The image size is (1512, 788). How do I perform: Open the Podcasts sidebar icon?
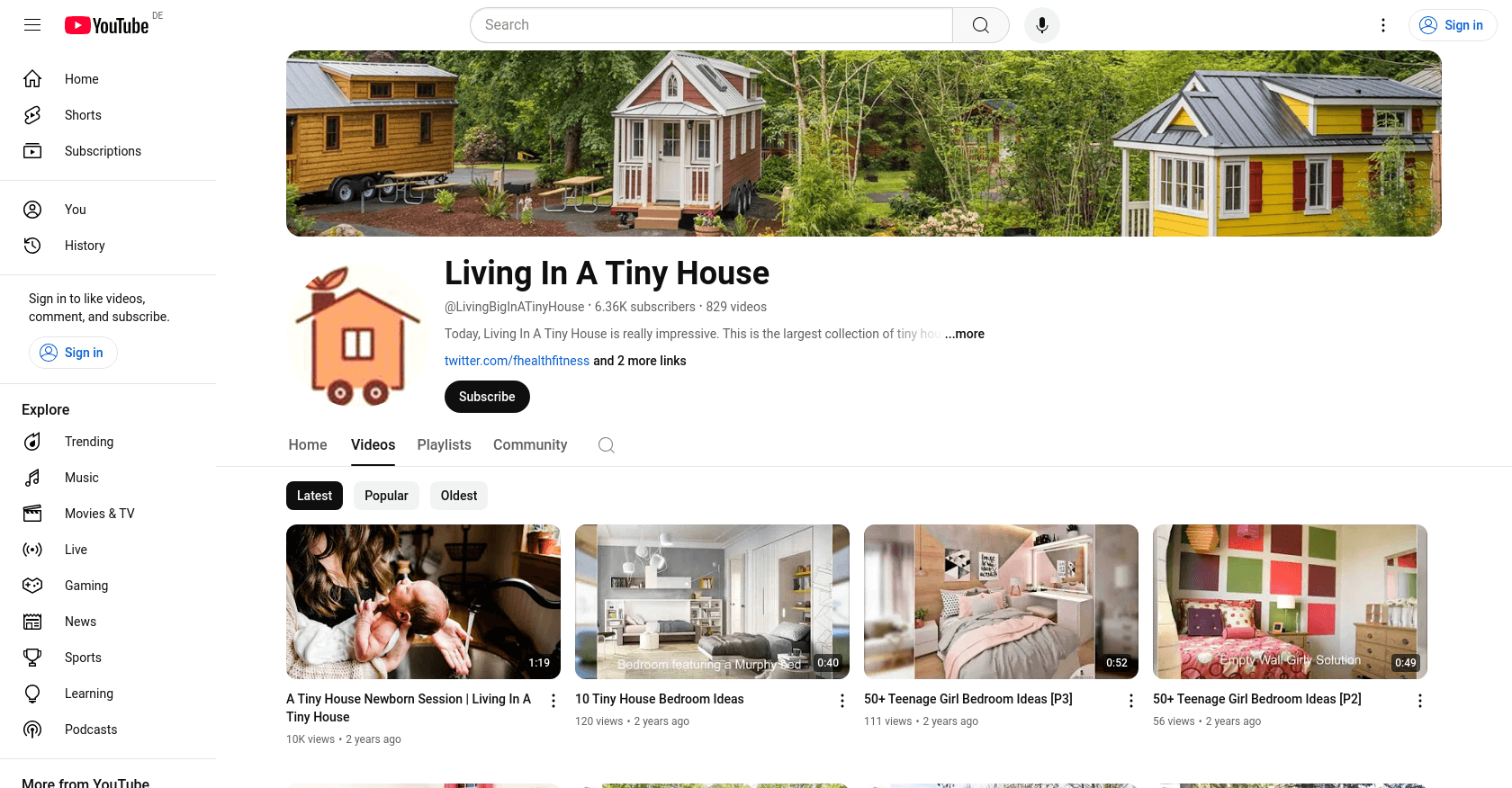[32, 730]
